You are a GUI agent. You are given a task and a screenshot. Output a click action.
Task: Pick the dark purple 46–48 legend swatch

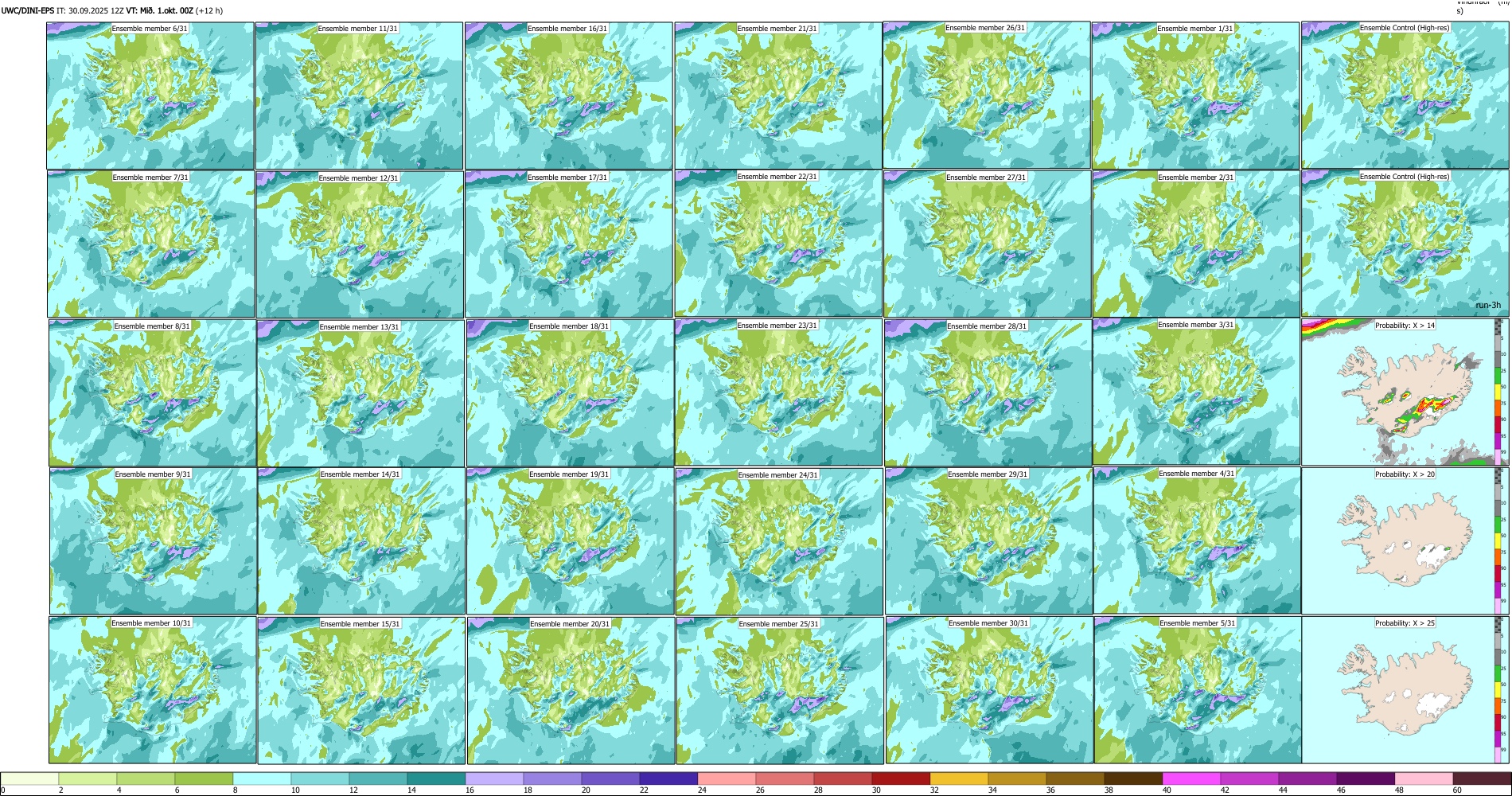coord(1366,778)
